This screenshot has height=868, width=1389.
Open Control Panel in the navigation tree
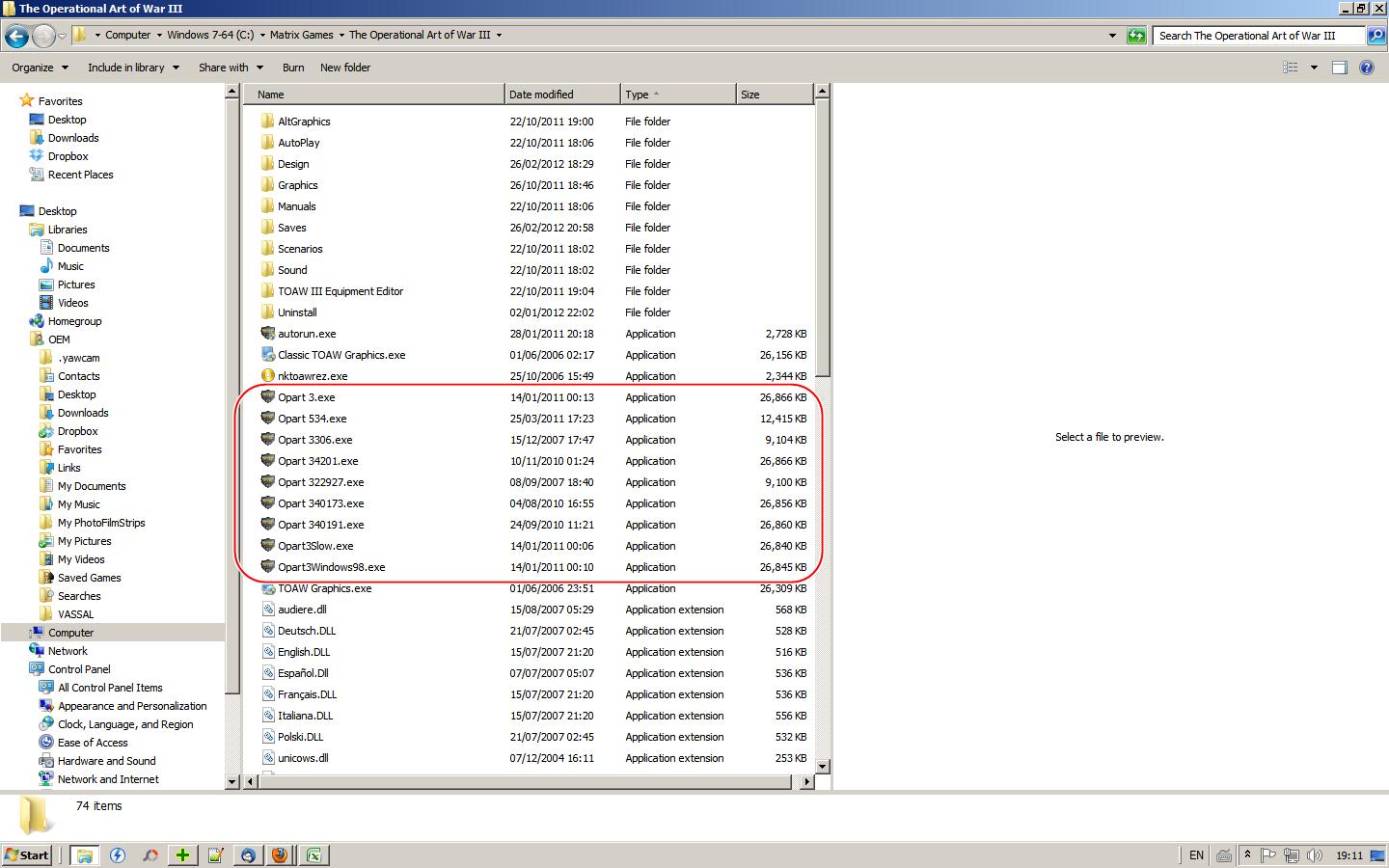coord(79,669)
